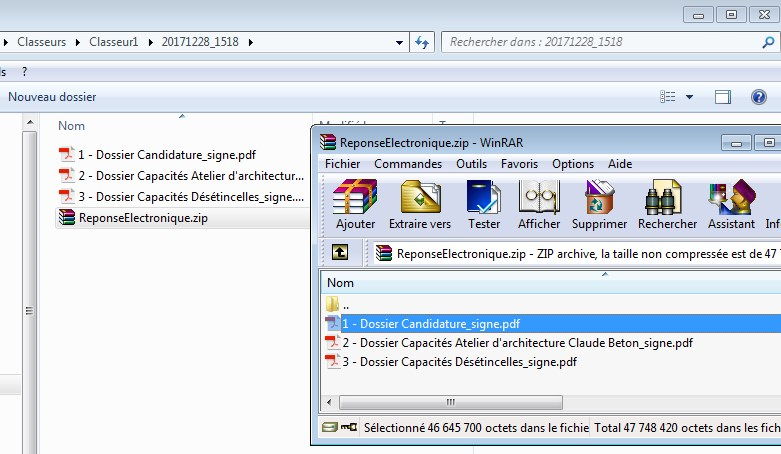Click Explorer navigation pane scroll up arrow
Viewport: 781px width, 454px height.
[x=30, y=122]
